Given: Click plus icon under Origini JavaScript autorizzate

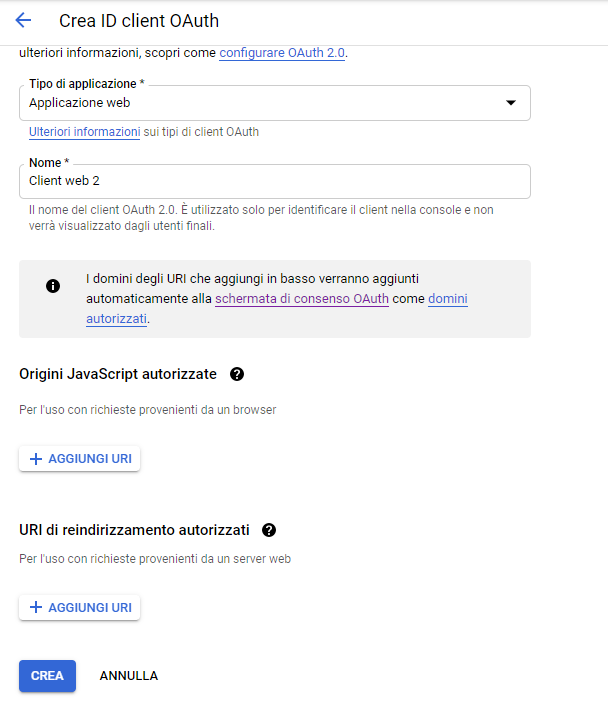Looking at the screenshot, I should (x=36, y=459).
